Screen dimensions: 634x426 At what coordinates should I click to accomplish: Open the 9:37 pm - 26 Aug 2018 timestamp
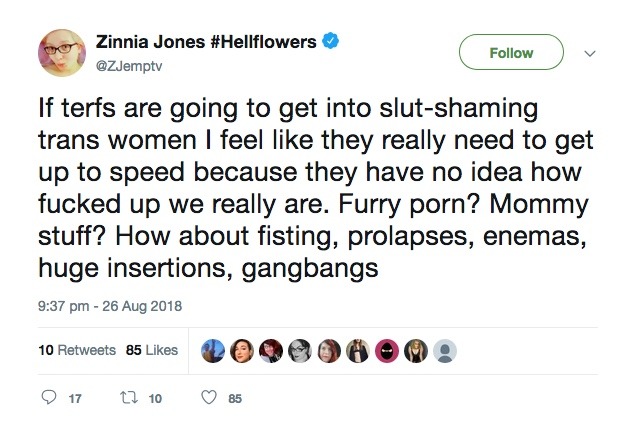[x=104, y=304]
